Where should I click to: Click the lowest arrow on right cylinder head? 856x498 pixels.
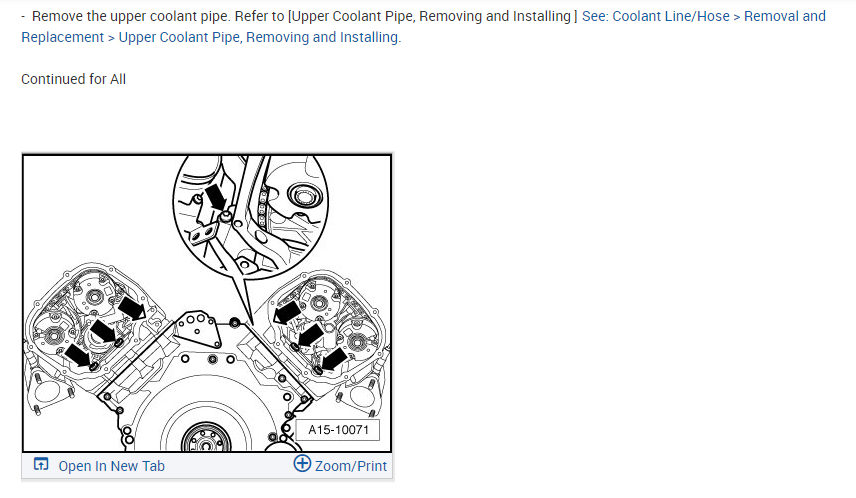(334, 359)
